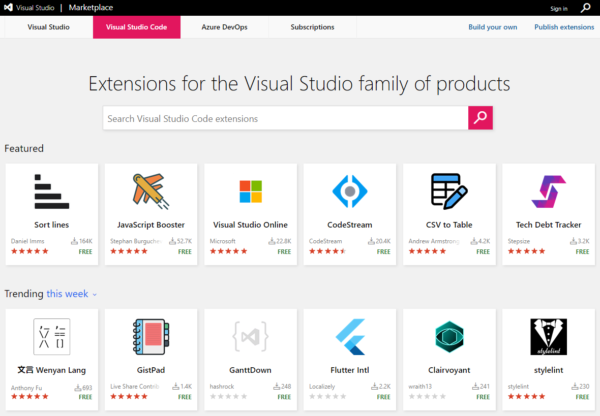
Task: Open the Tech Debt Tracker icon
Action: (548, 191)
